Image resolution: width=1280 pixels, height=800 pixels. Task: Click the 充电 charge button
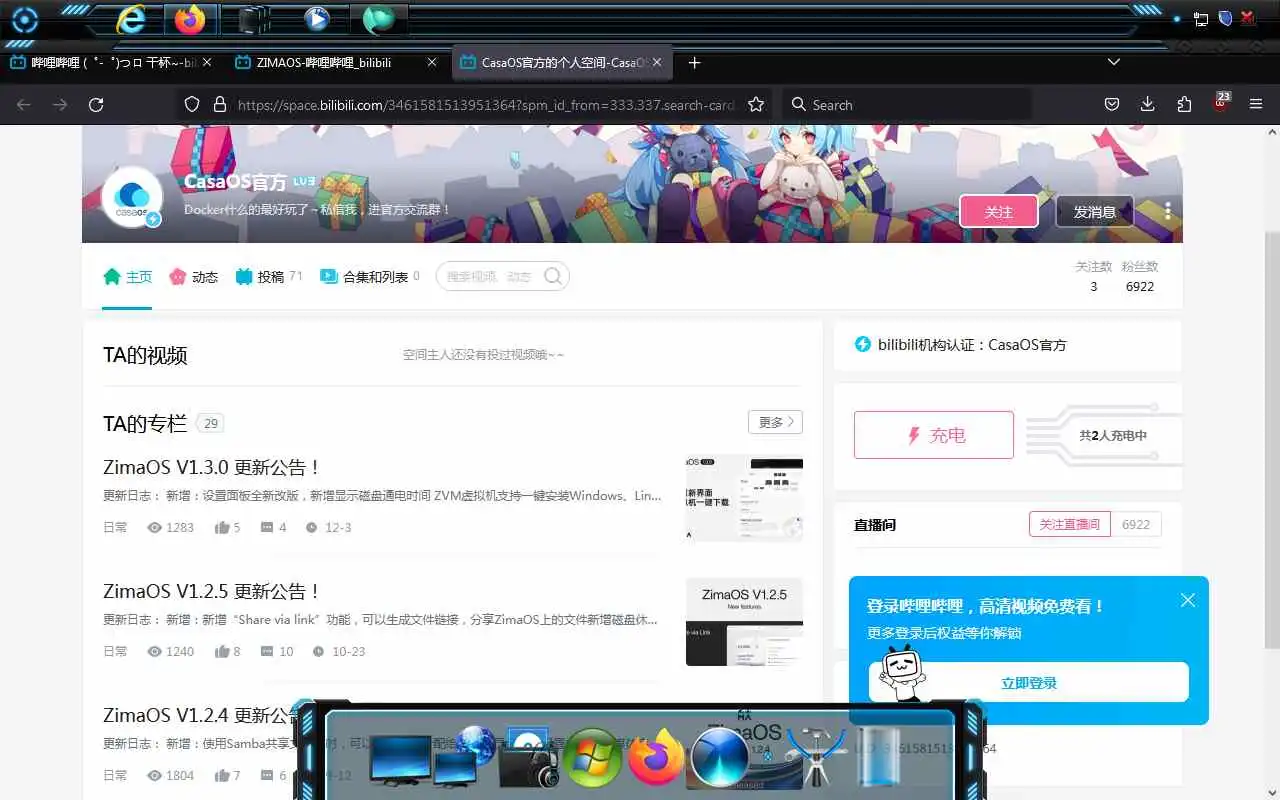(x=934, y=435)
